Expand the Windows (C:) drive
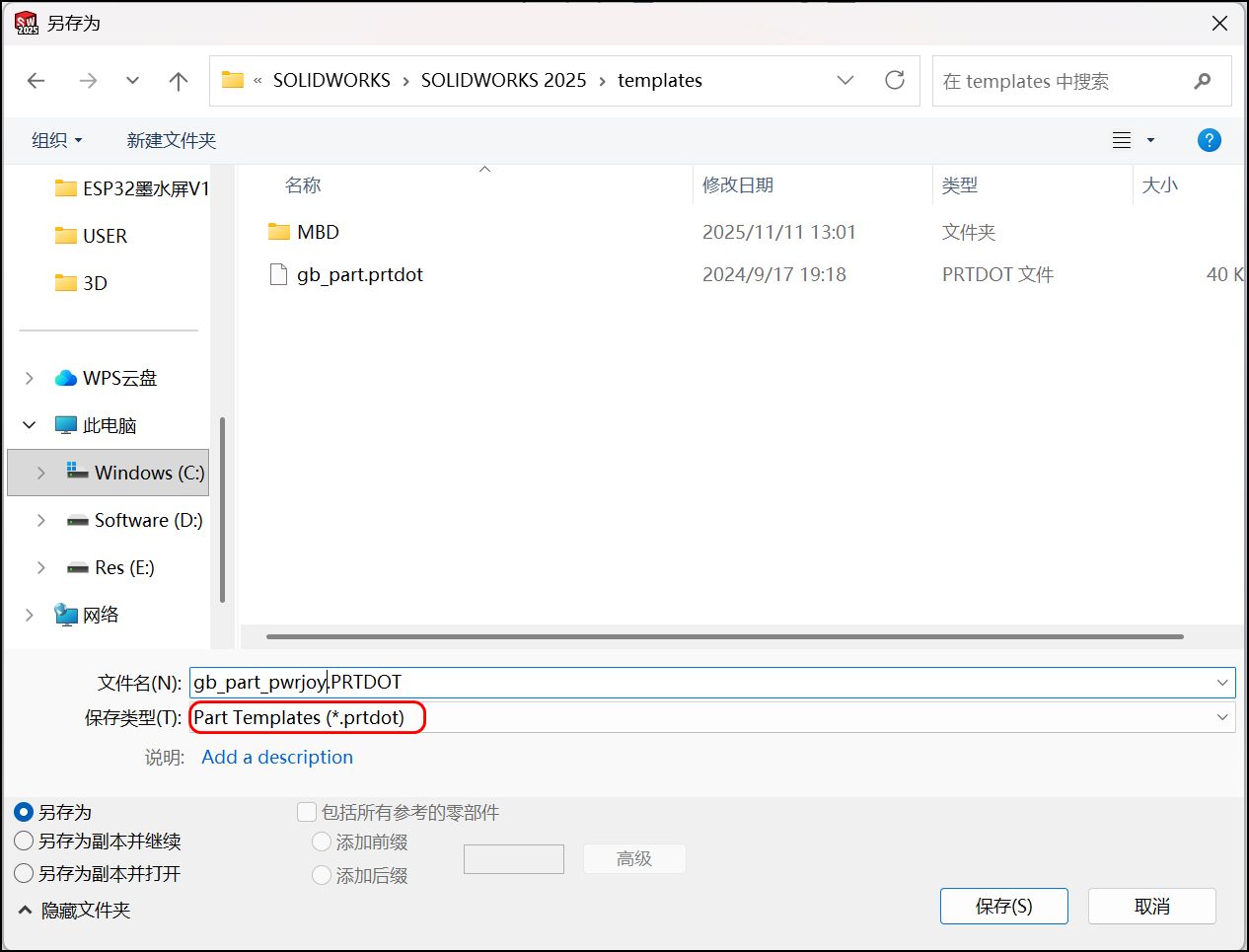The width and height of the screenshot is (1249, 952). [x=41, y=473]
